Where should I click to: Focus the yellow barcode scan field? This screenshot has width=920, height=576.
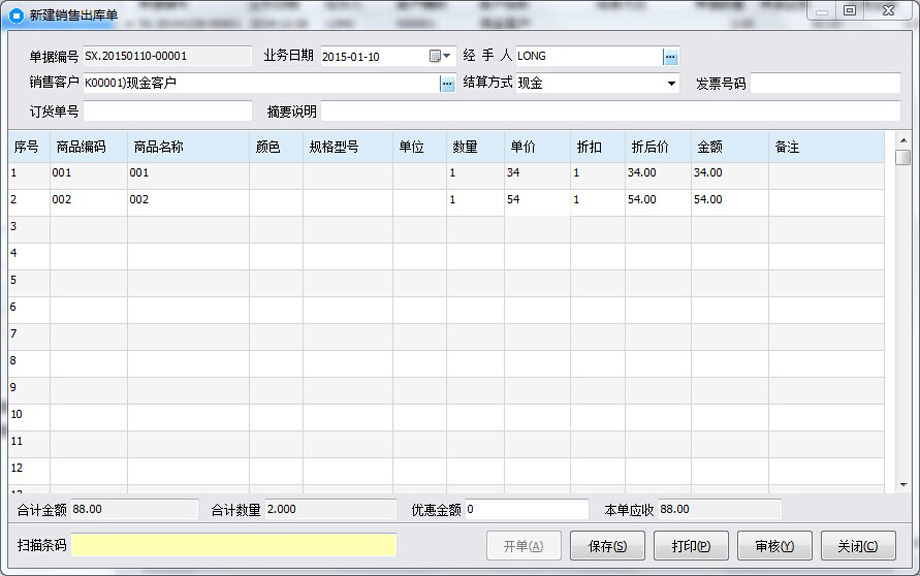click(x=234, y=545)
